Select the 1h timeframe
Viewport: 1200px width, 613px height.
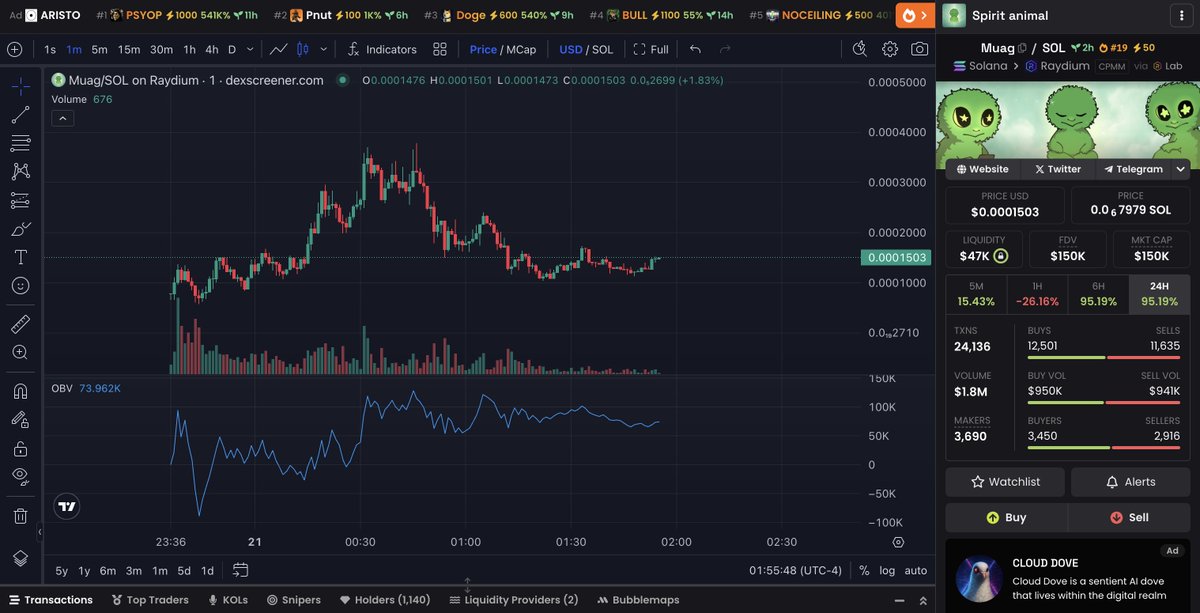(189, 49)
